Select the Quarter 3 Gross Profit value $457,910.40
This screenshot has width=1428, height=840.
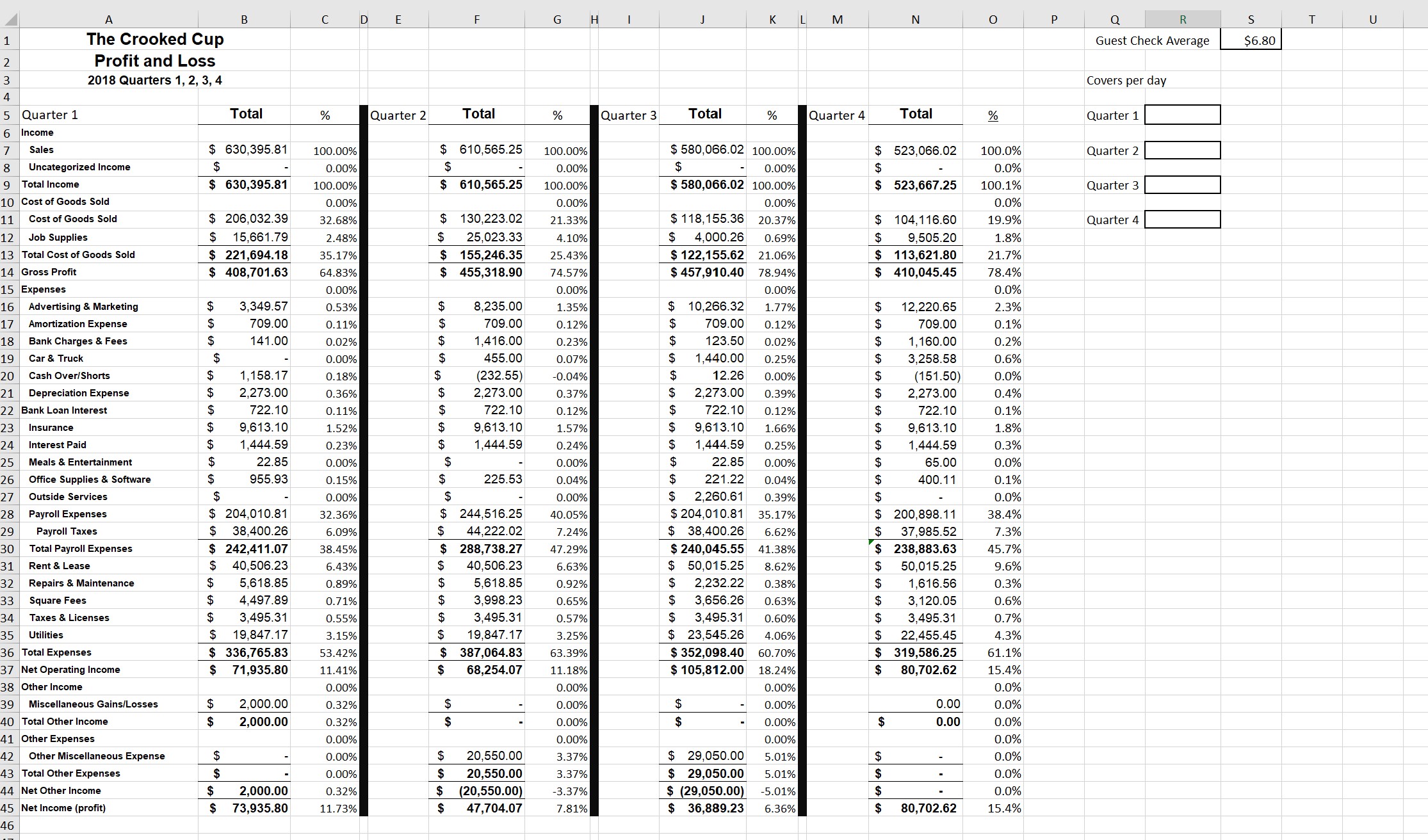click(706, 272)
